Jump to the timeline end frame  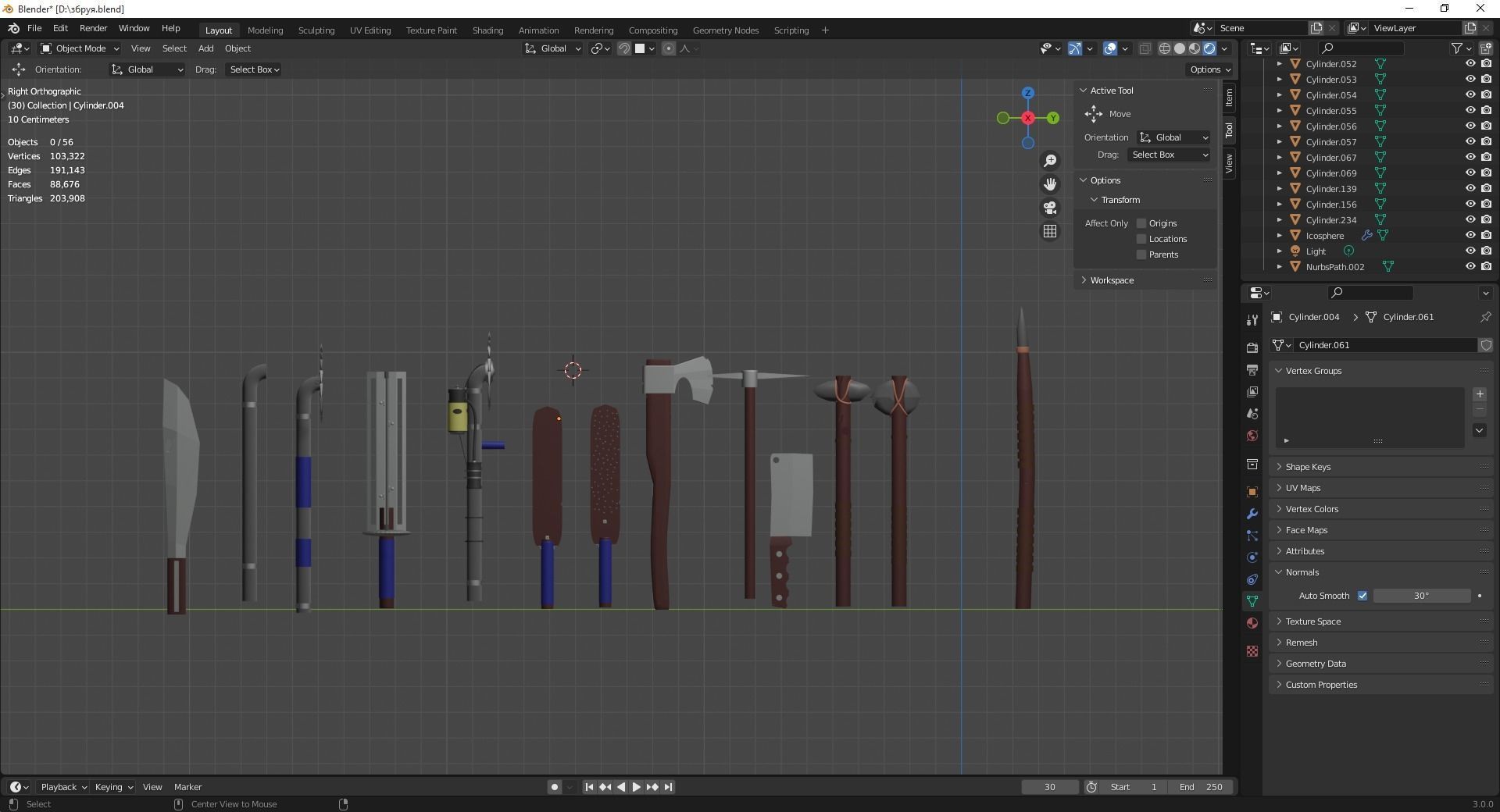point(669,787)
